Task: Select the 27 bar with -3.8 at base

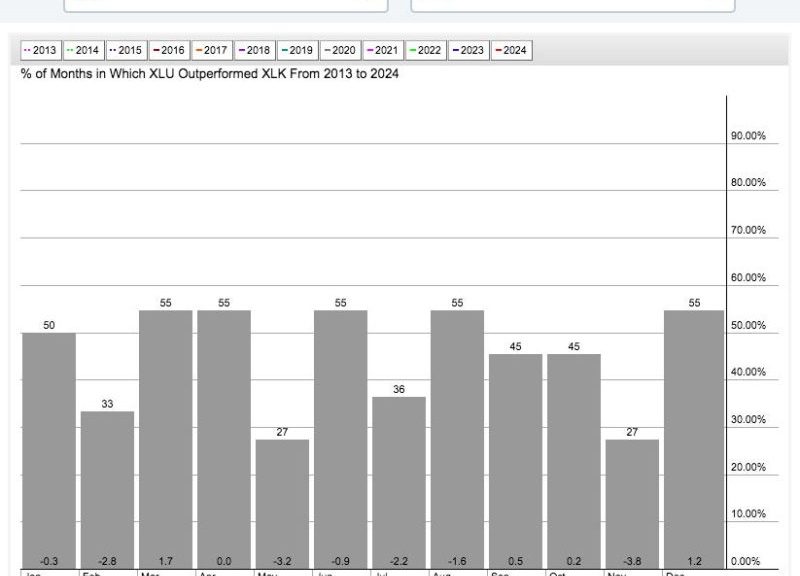Action: point(632,505)
